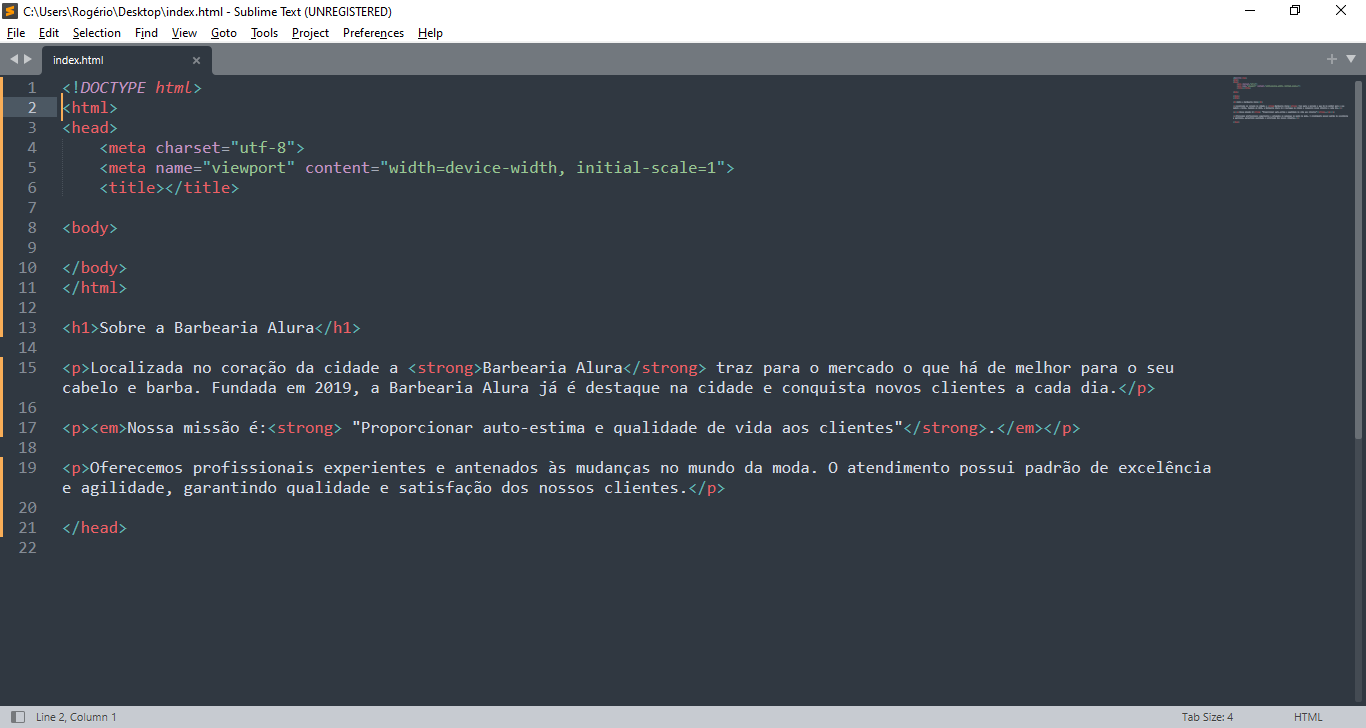Click the closing html tag on line 11
The image size is (1366, 728).
(x=95, y=288)
